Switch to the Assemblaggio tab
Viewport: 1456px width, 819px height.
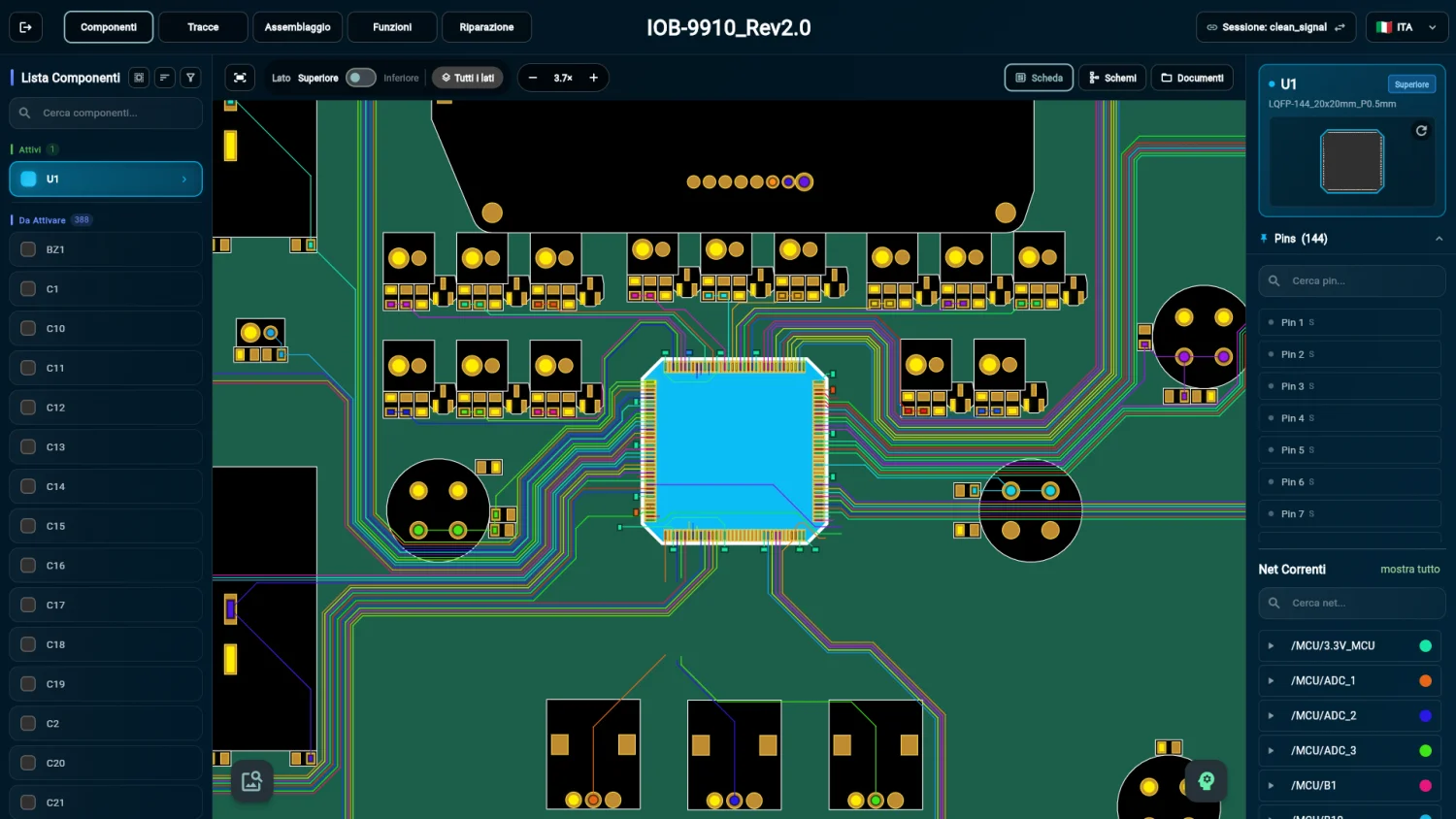[297, 27]
